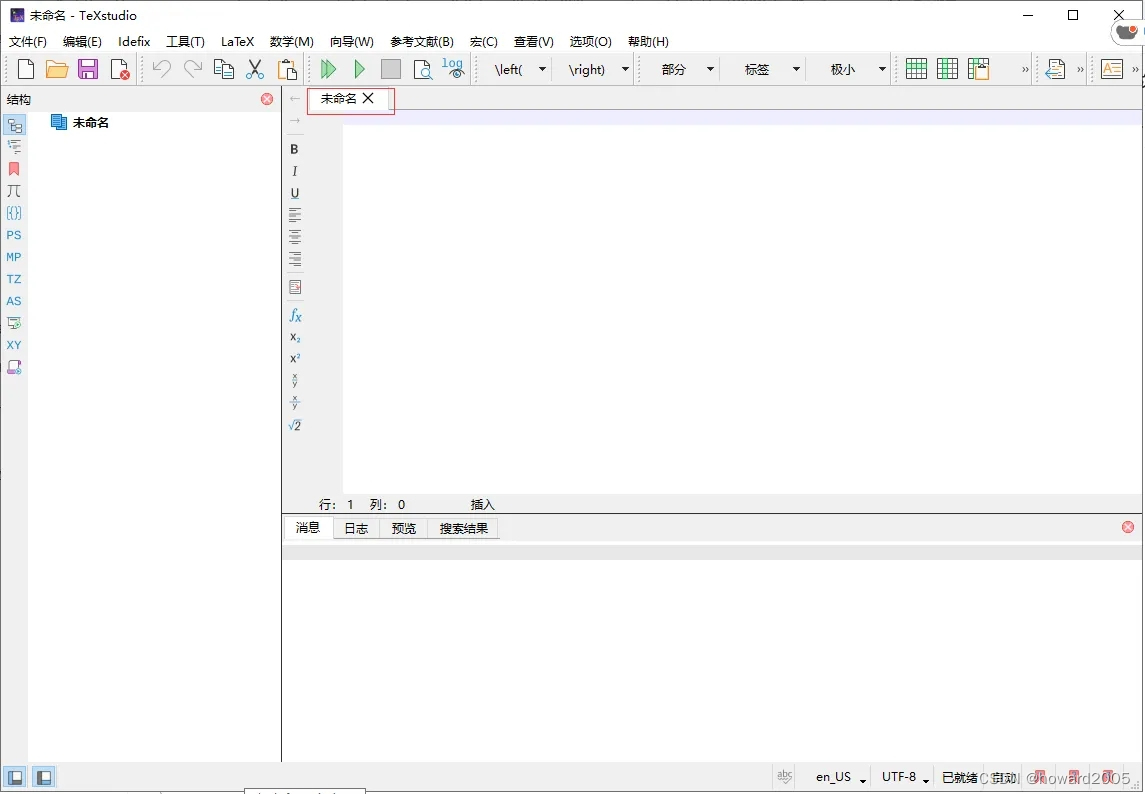Open the 编辑(E) menu
Image resolution: width=1145 pixels, height=794 pixels.
(82, 42)
